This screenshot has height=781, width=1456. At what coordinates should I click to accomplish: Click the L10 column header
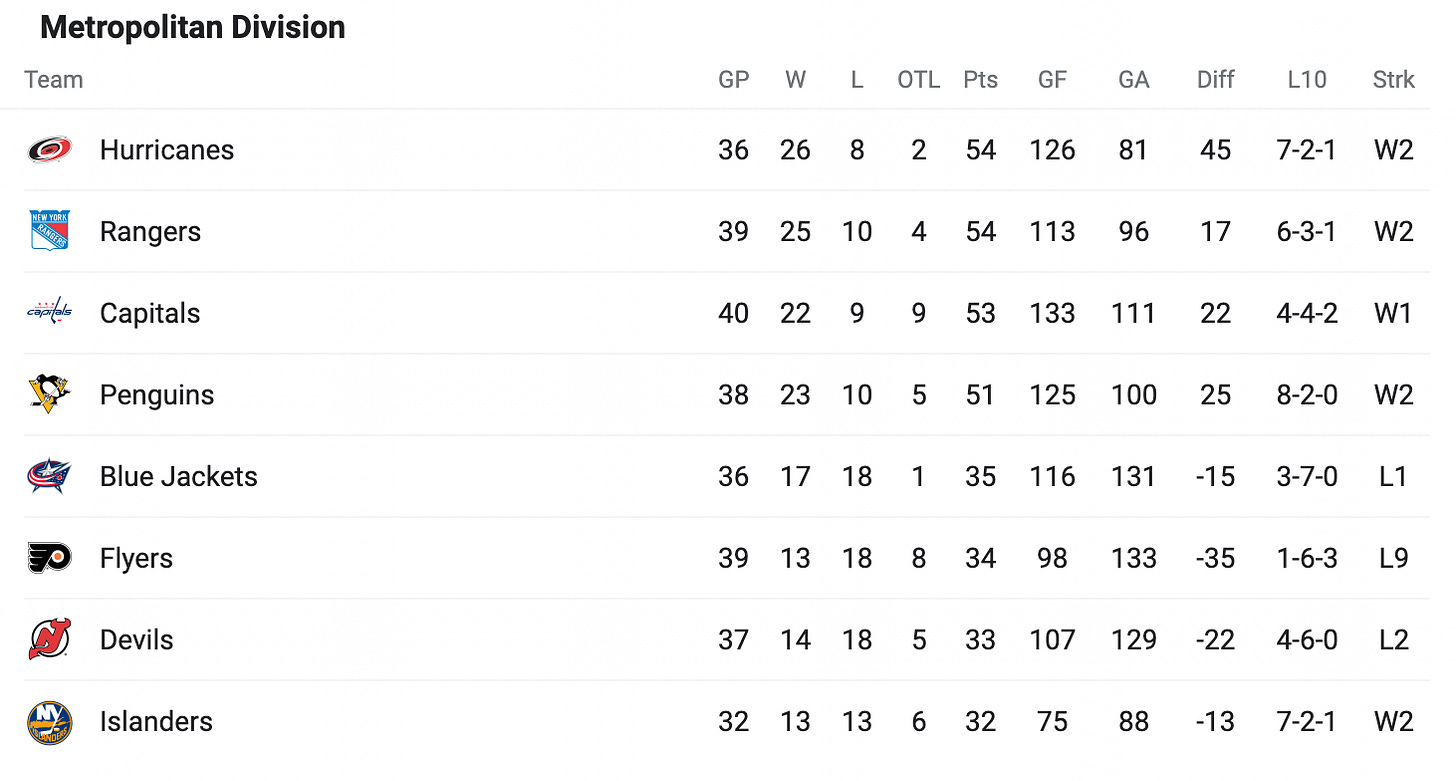[x=1307, y=80]
